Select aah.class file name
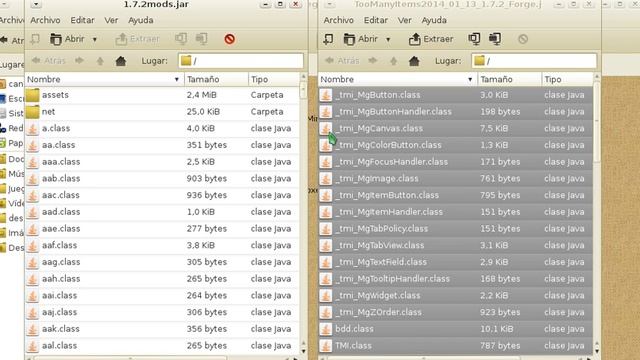Image resolution: width=640 pixels, height=360 pixels. [61, 279]
